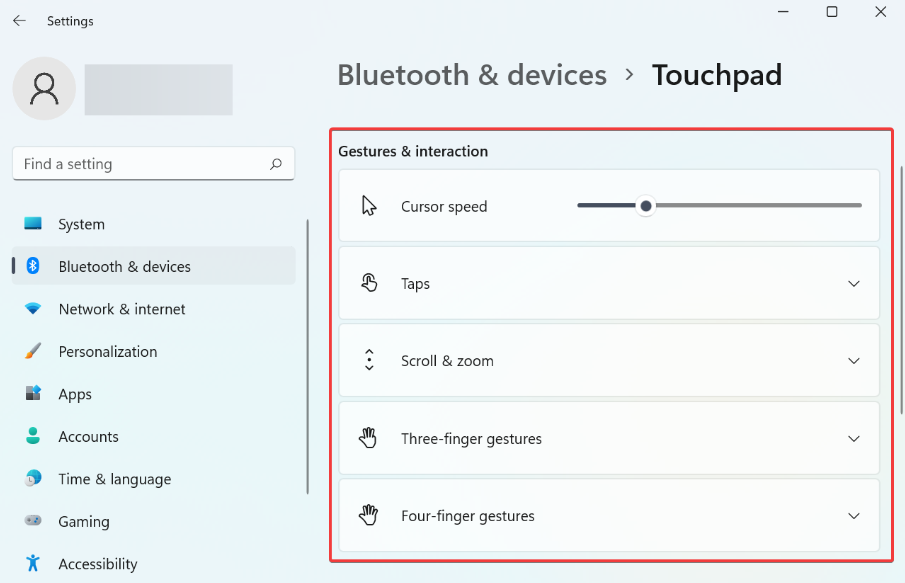Click the Taps hand pointer icon
Viewport: 905px width, 583px height.
pyautogui.click(x=369, y=283)
